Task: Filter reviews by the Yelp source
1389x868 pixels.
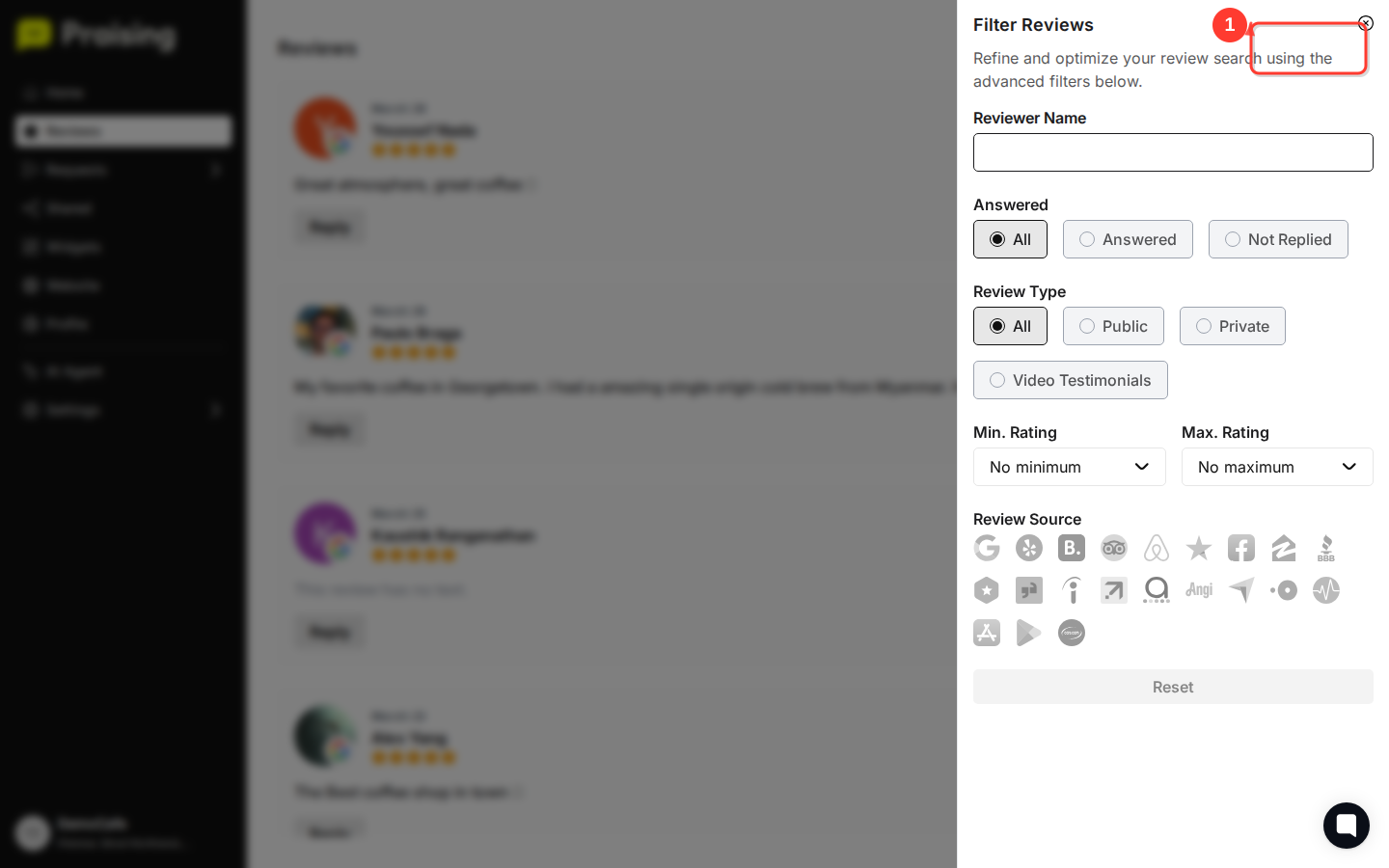Action: [x=1029, y=548]
